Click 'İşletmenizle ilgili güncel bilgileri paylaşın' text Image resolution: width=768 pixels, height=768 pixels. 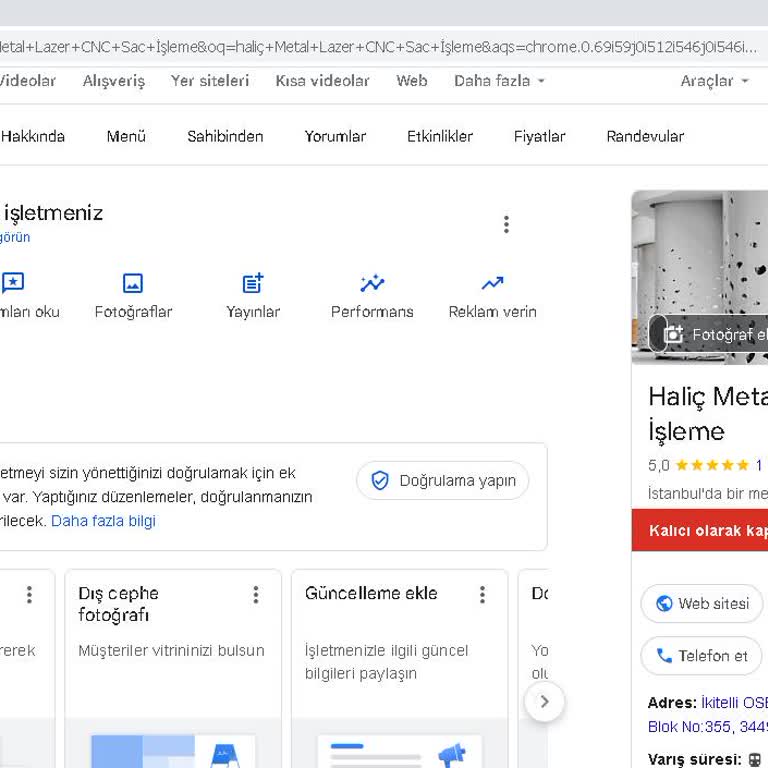pos(386,662)
